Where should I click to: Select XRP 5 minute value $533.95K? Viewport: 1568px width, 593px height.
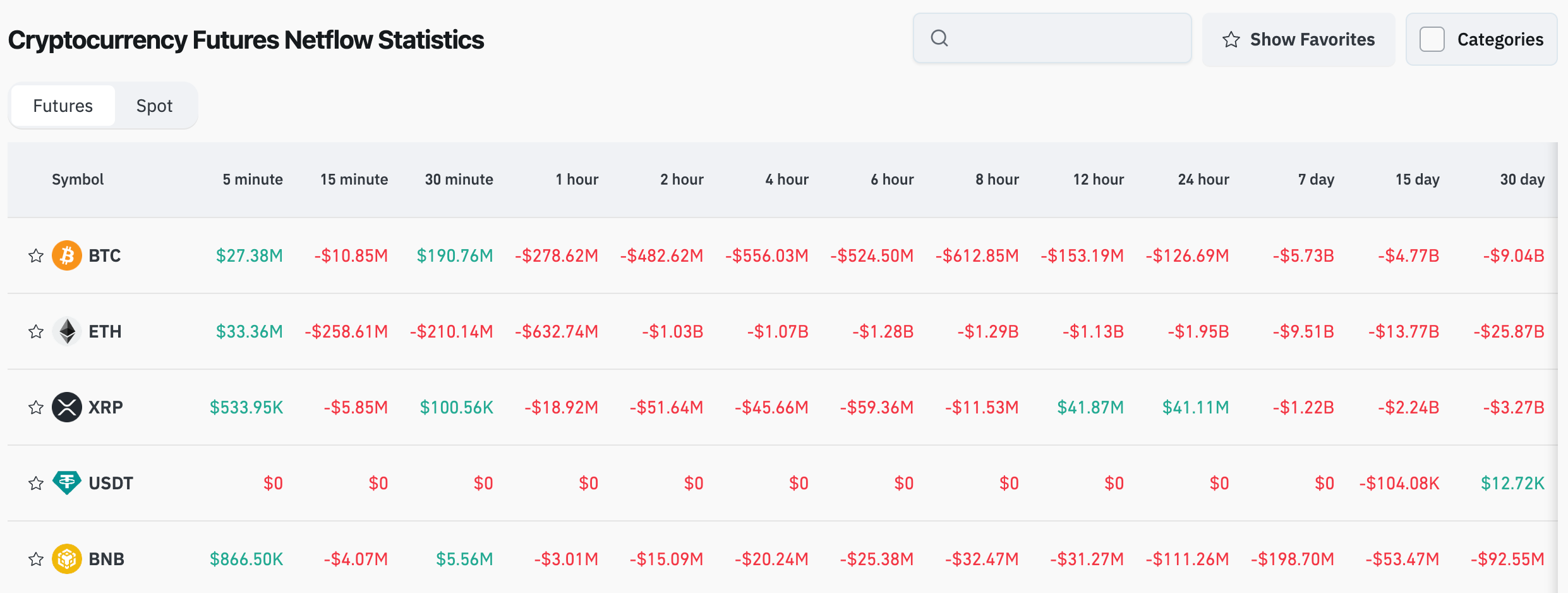pos(246,407)
